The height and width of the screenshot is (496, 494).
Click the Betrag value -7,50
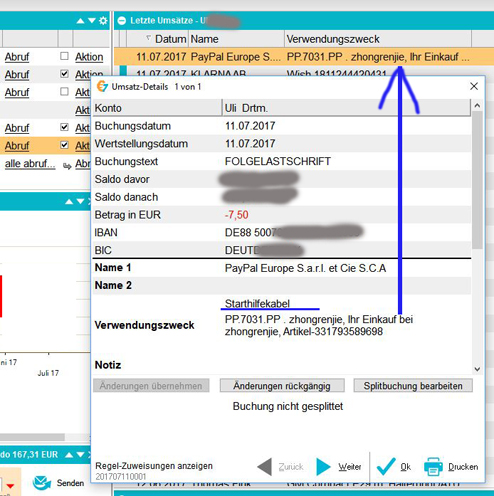[237, 215]
